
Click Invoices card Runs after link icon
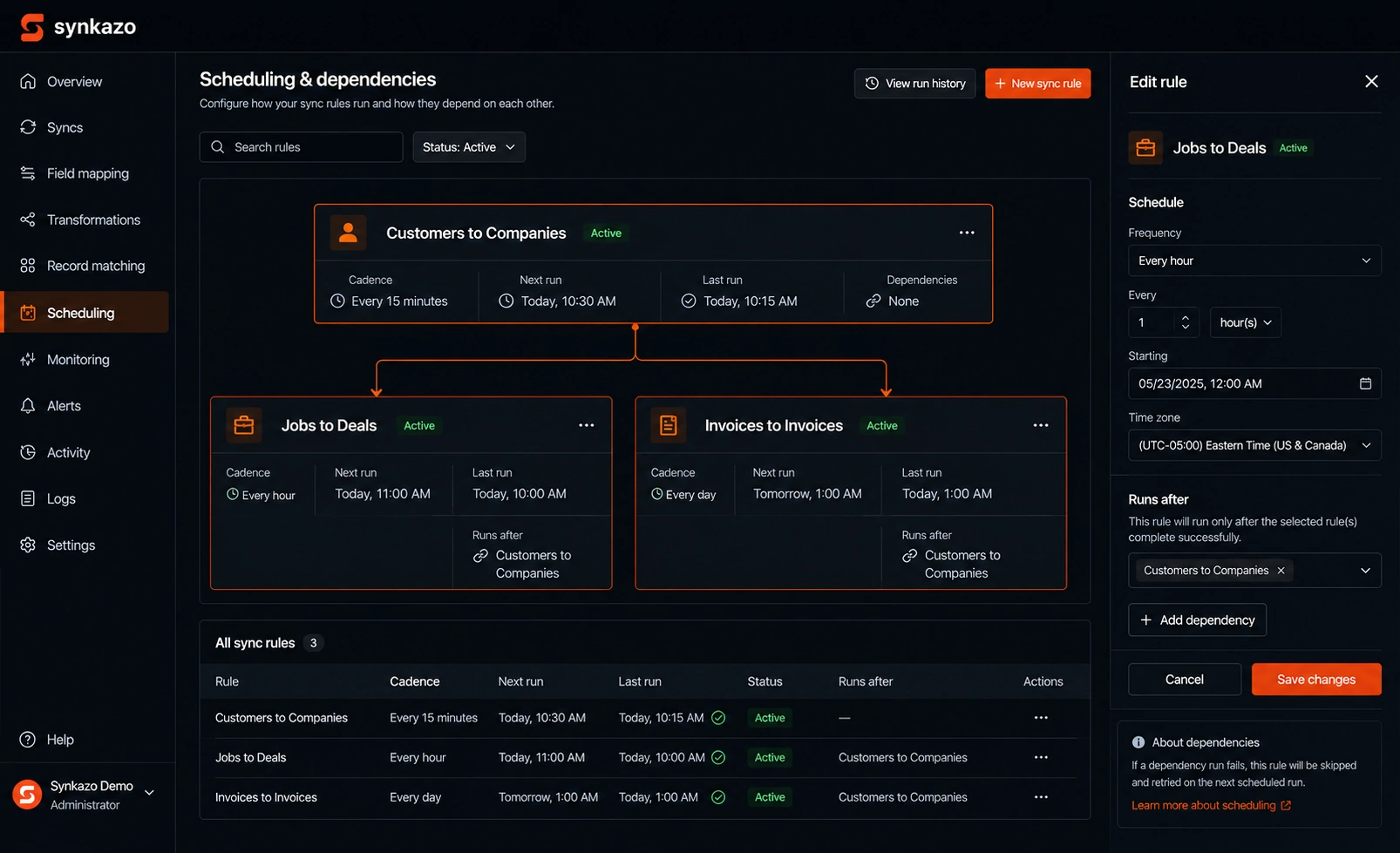click(x=909, y=556)
